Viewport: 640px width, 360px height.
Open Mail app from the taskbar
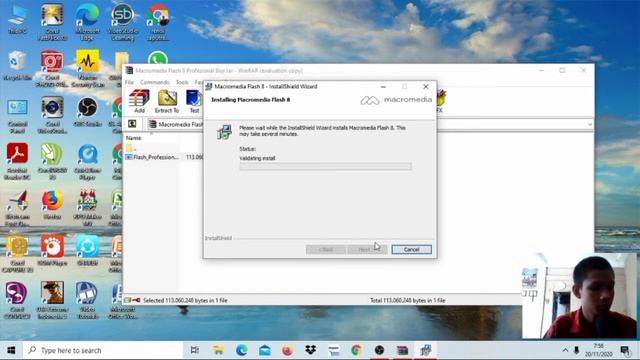tap(264, 350)
